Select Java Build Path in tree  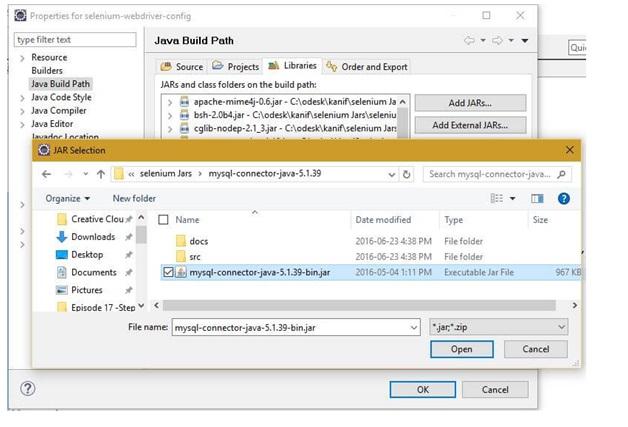60,84
